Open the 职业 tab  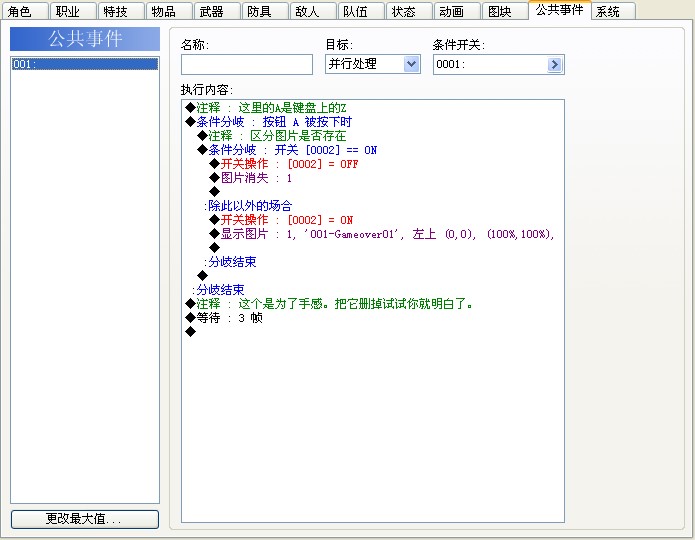coord(73,11)
